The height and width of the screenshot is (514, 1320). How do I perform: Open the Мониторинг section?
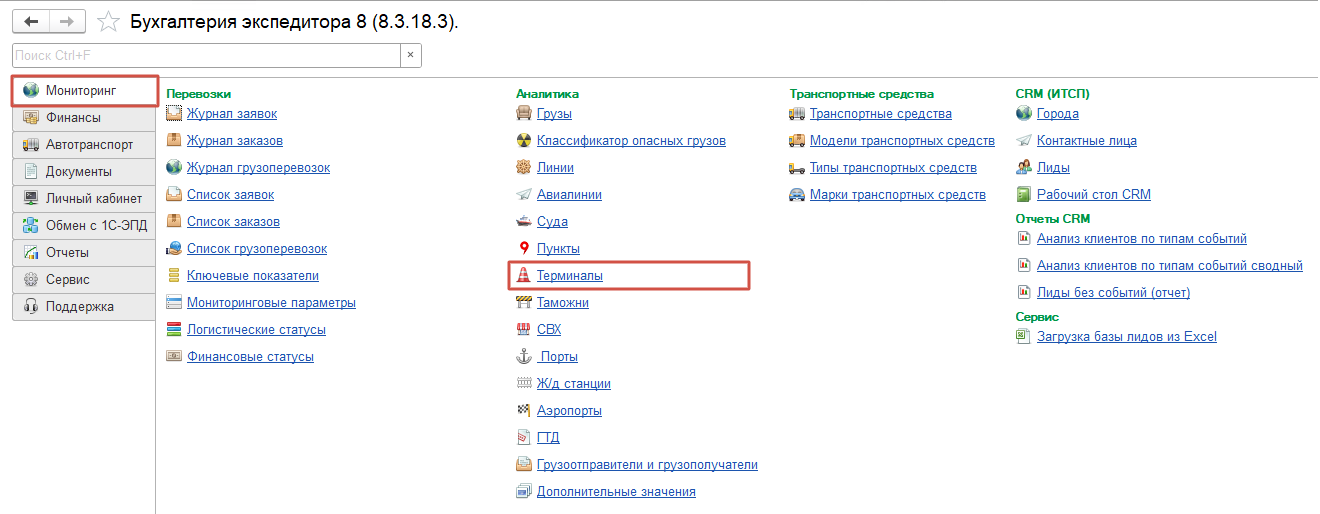(85, 91)
